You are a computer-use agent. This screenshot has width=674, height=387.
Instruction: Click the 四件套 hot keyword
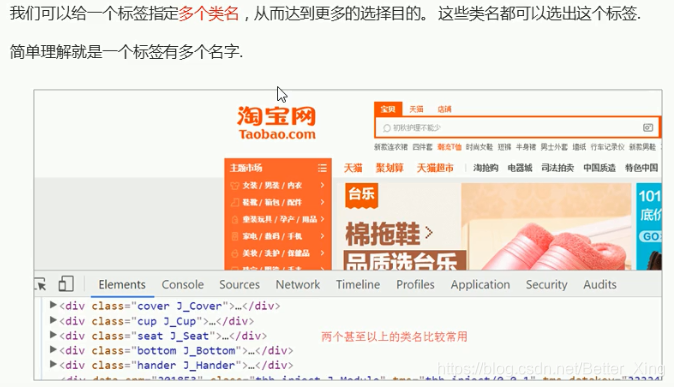pyautogui.click(x=422, y=147)
